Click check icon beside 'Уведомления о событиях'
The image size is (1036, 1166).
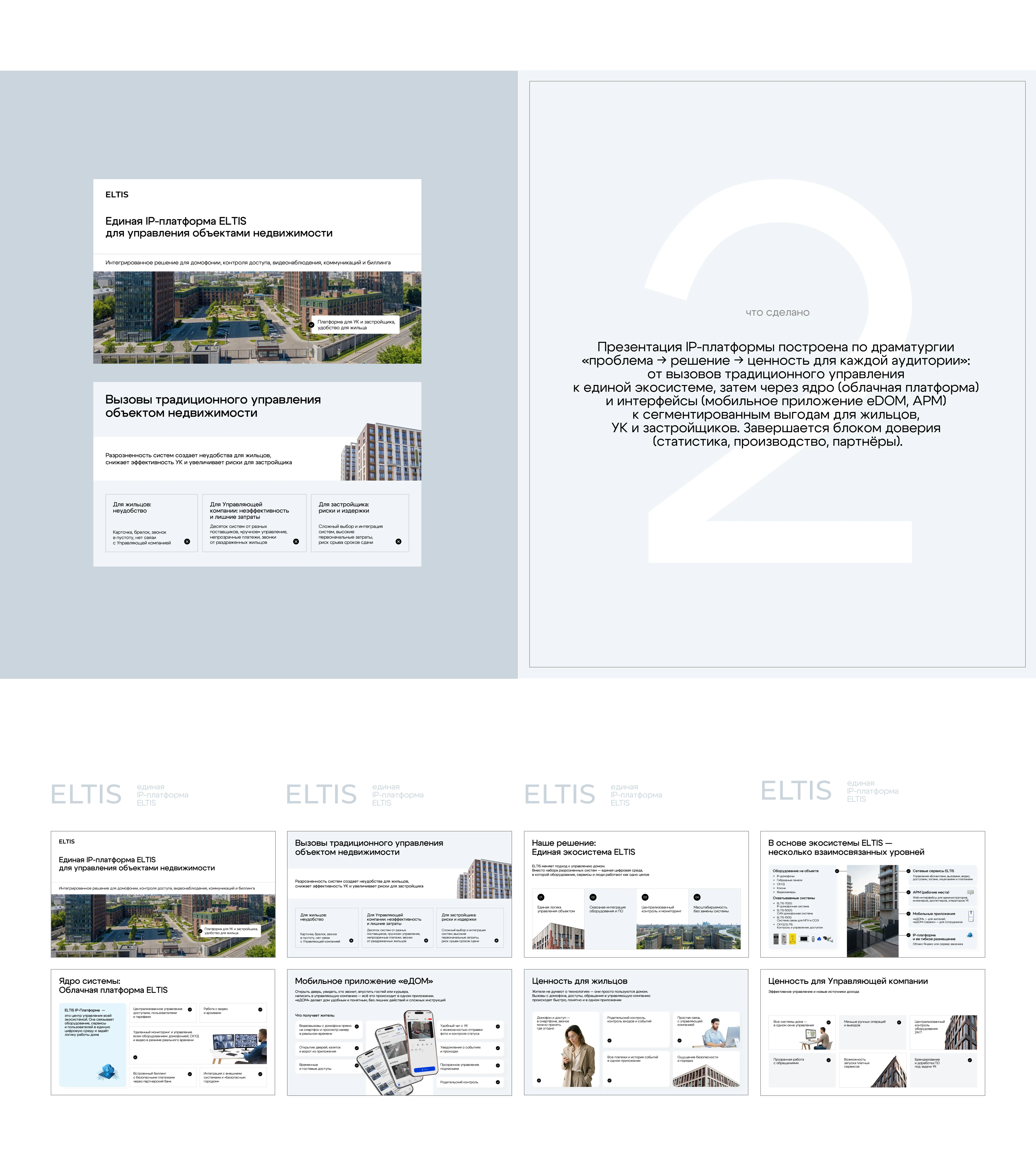[x=498, y=1048]
